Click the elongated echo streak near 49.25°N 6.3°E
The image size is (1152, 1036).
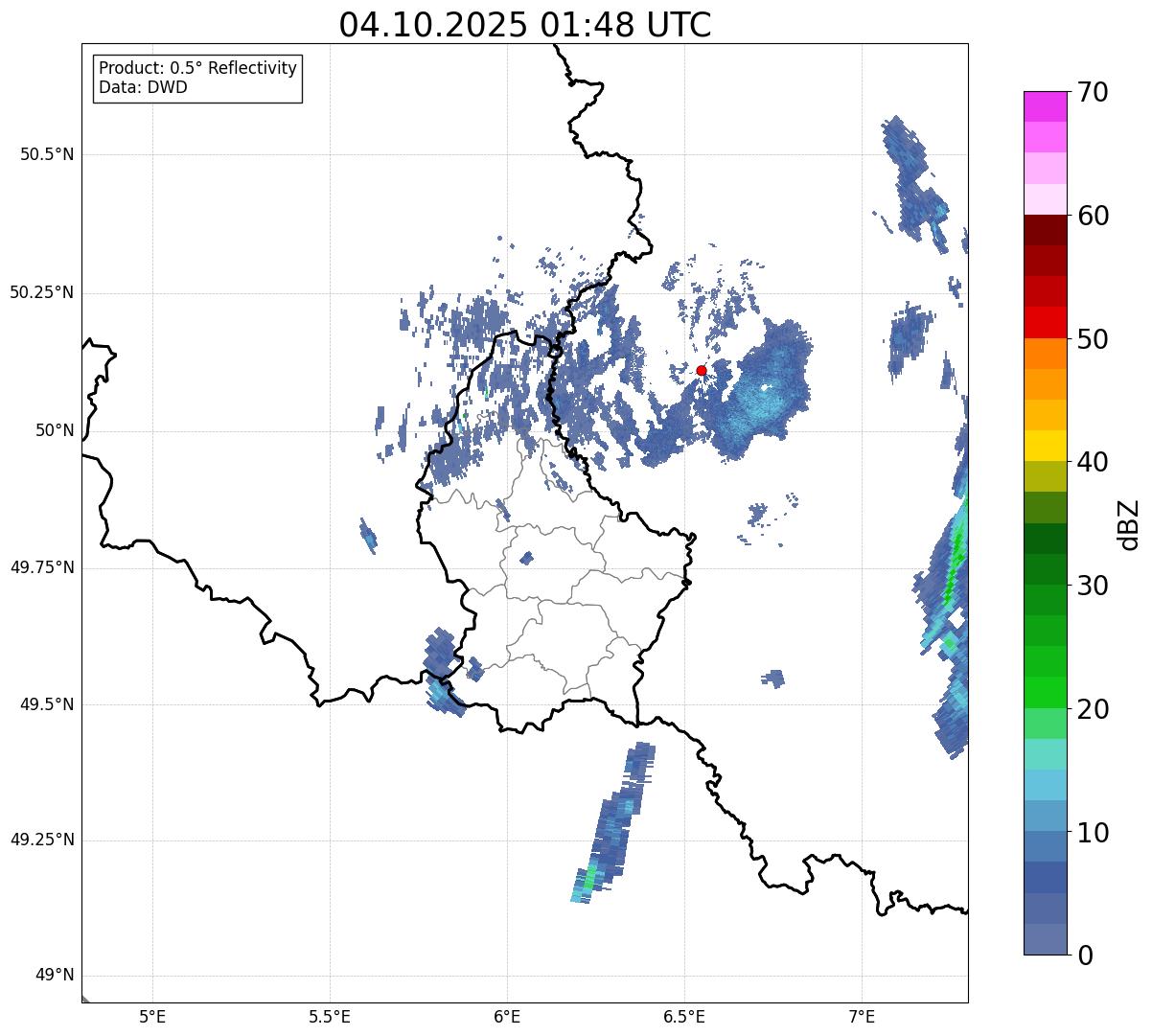(x=613, y=822)
